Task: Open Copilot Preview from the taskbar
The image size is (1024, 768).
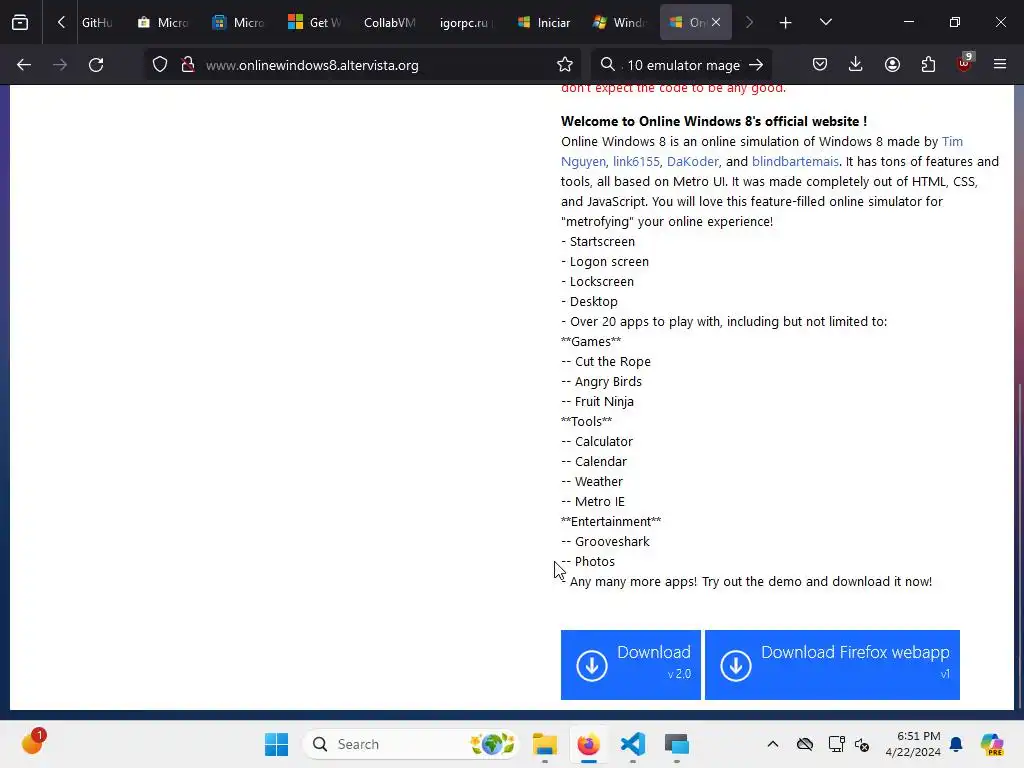Action: (x=992, y=744)
